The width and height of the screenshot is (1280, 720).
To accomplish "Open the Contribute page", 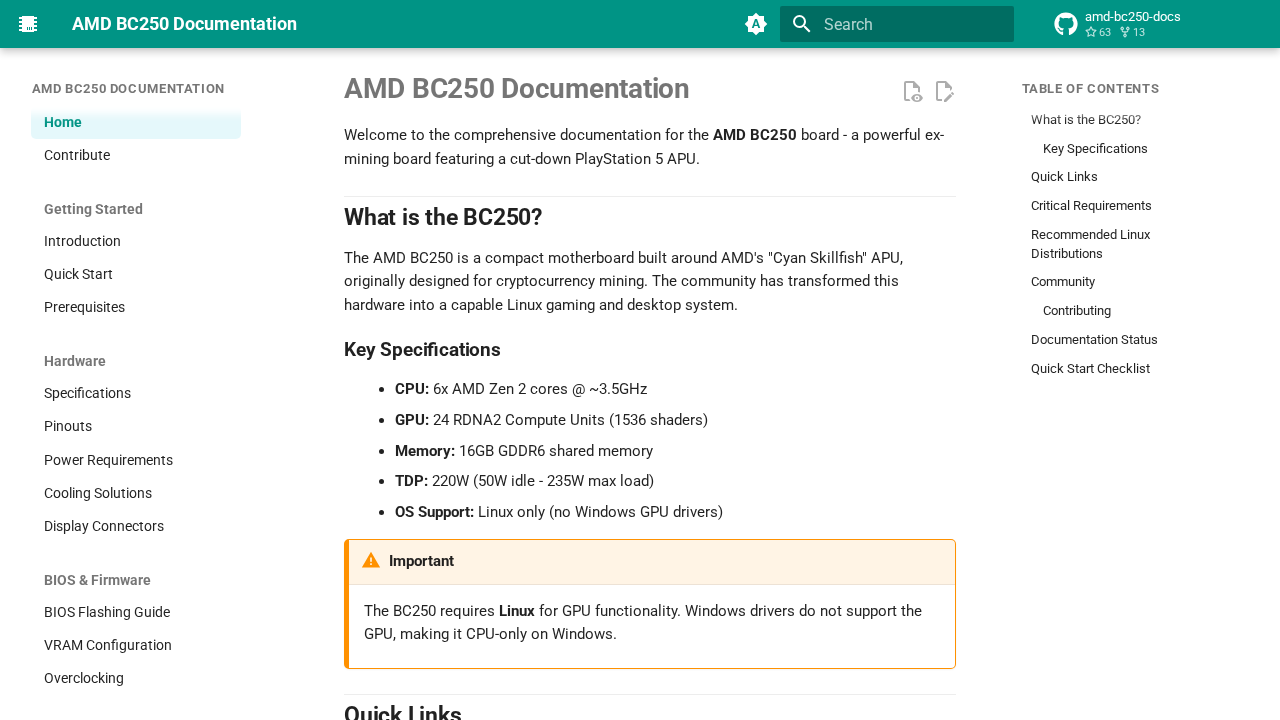I will click(77, 155).
